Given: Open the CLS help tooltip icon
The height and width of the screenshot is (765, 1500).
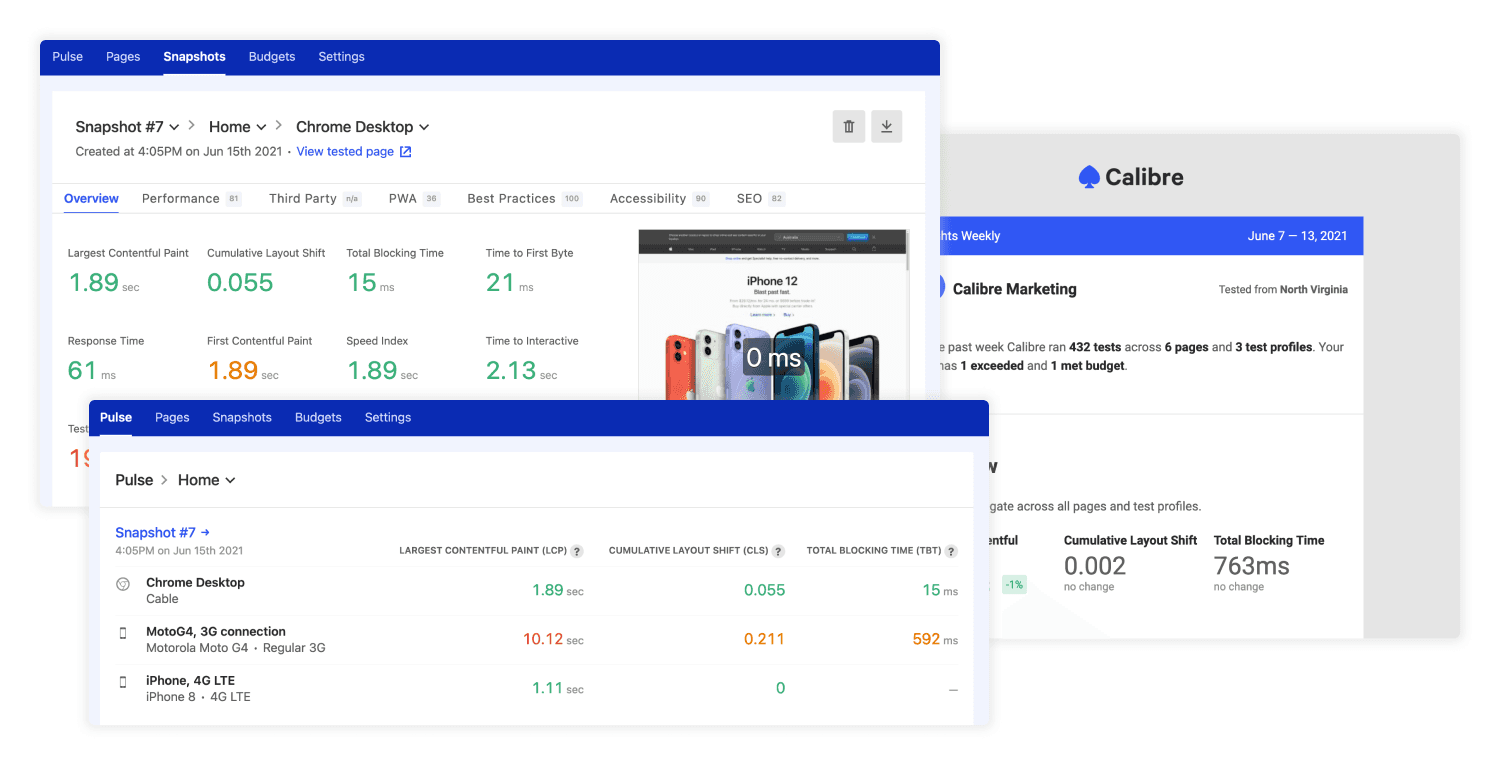Looking at the screenshot, I should 779,550.
